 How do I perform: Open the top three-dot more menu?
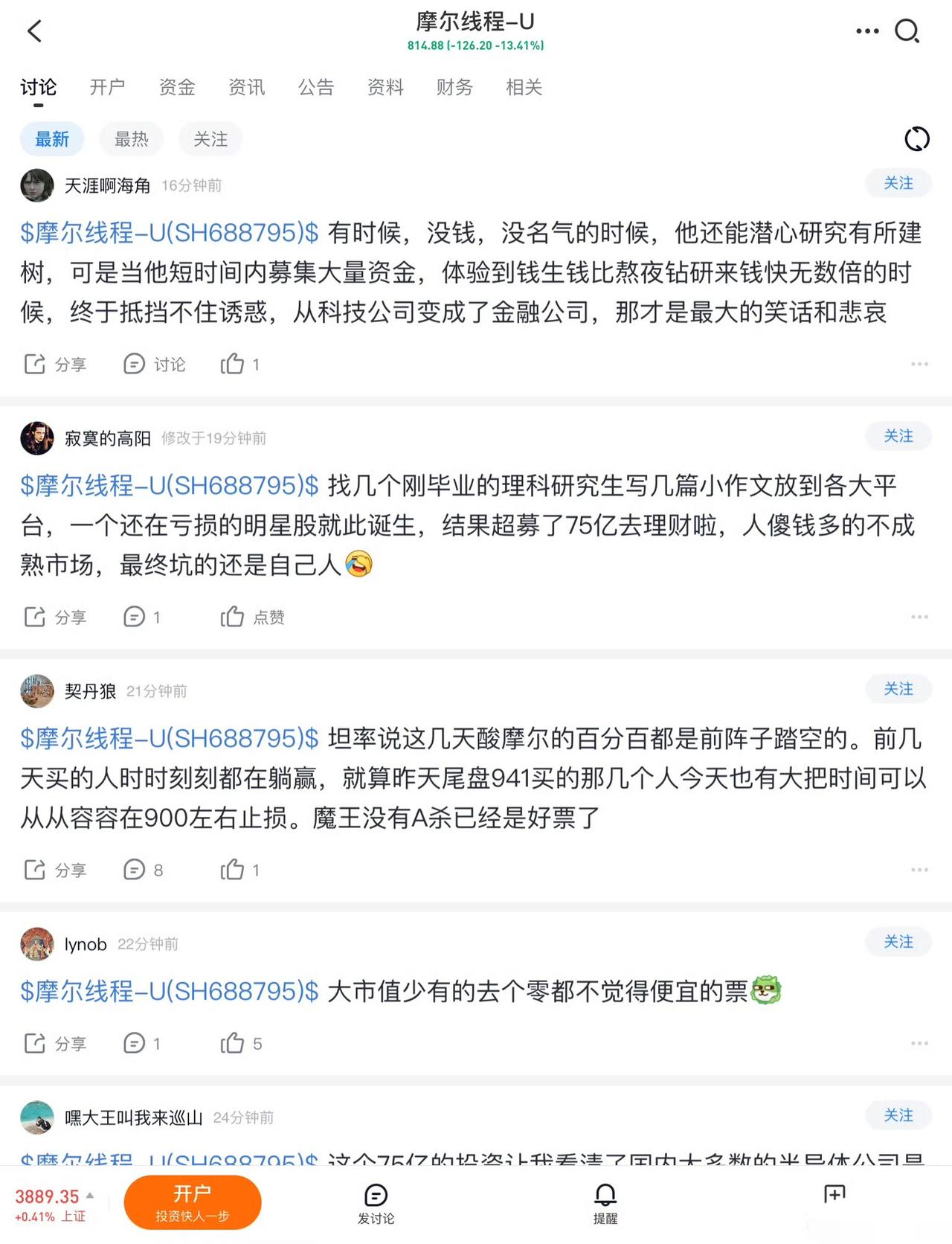click(866, 31)
